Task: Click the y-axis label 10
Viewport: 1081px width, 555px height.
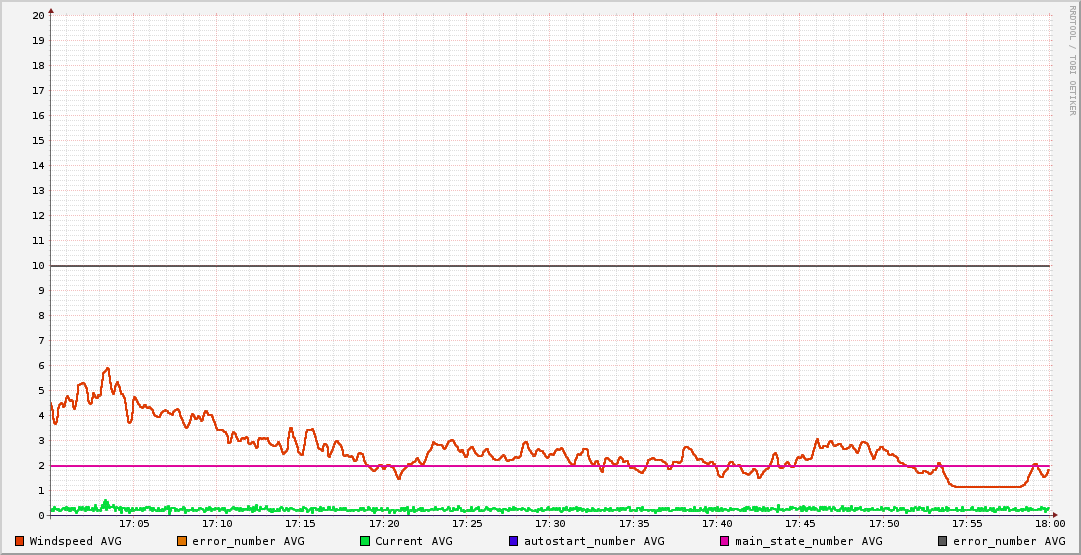Action: (x=38, y=266)
